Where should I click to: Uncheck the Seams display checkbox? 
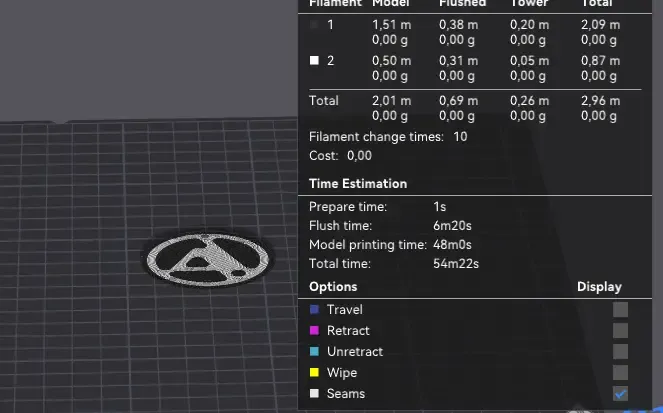click(620, 394)
